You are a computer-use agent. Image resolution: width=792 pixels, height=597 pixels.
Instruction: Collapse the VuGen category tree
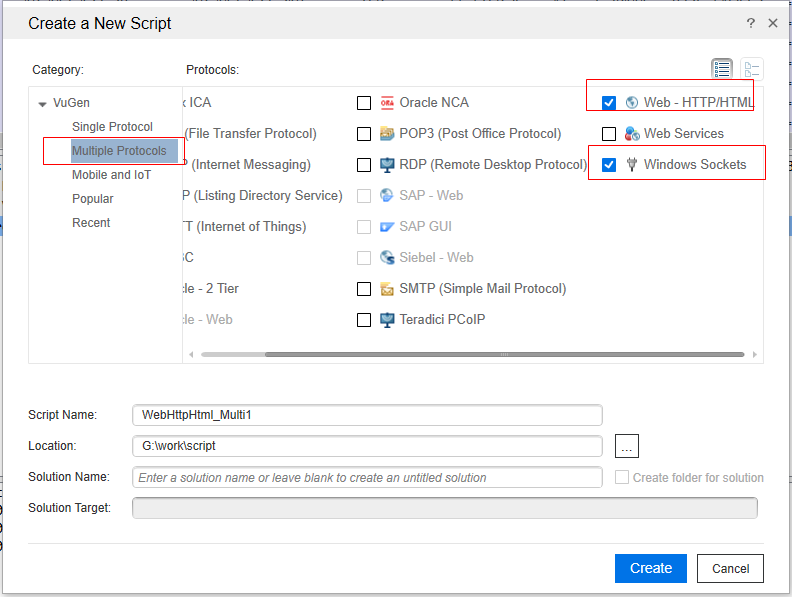pyautogui.click(x=42, y=104)
